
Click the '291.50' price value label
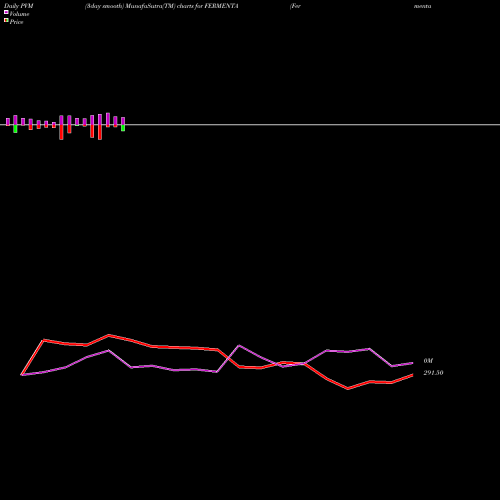pos(433,373)
